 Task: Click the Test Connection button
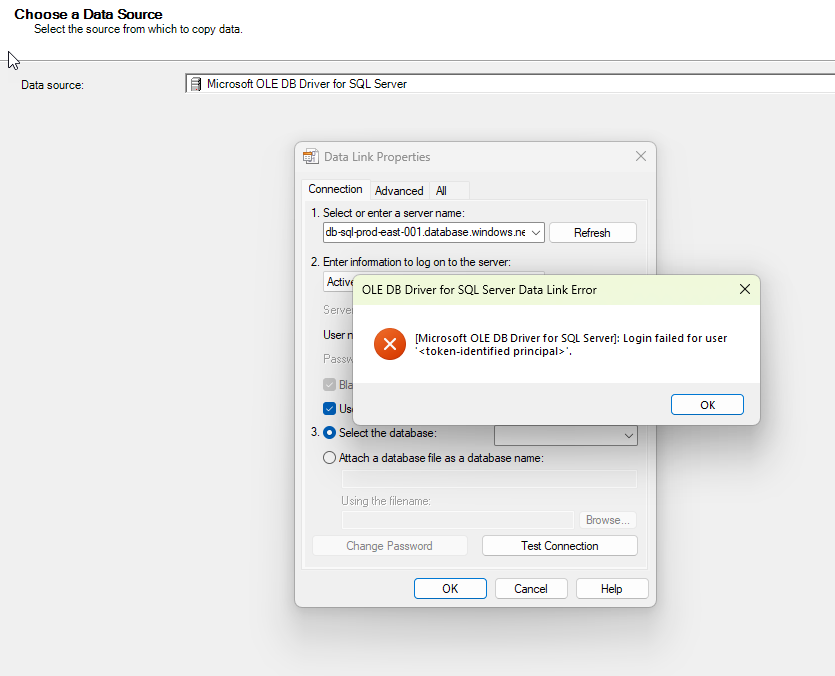(x=560, y=546)
